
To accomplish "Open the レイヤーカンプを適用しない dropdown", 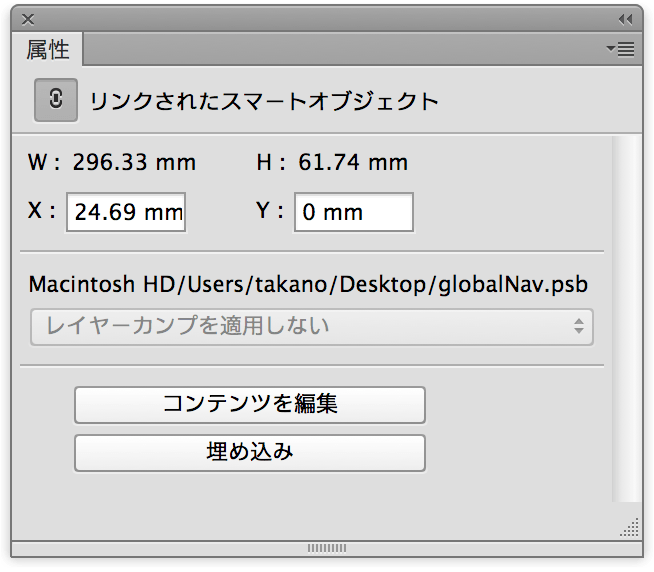I will tap(312, 327).
